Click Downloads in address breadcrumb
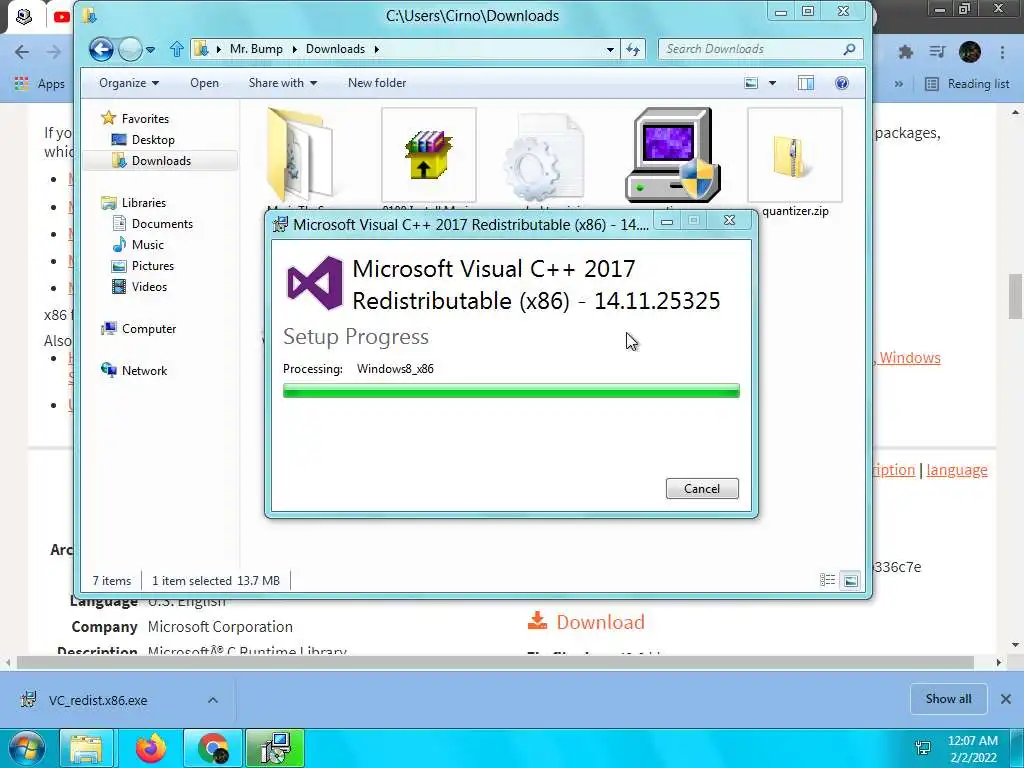Screen dimensions: 1024x768 pyautogui.click(x=335, y=49)
